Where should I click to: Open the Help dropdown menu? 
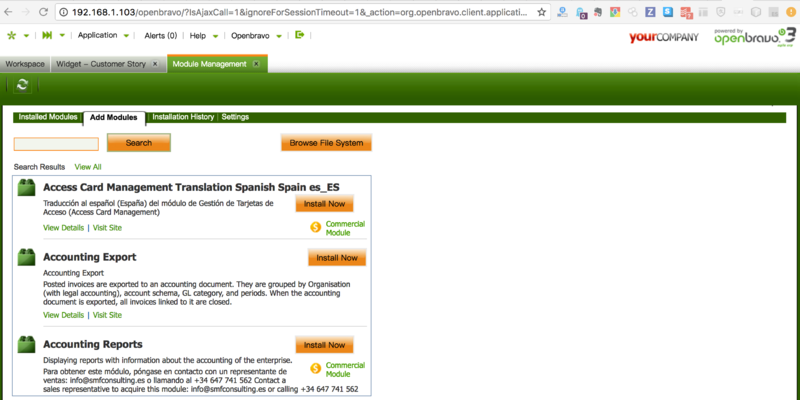212,36
